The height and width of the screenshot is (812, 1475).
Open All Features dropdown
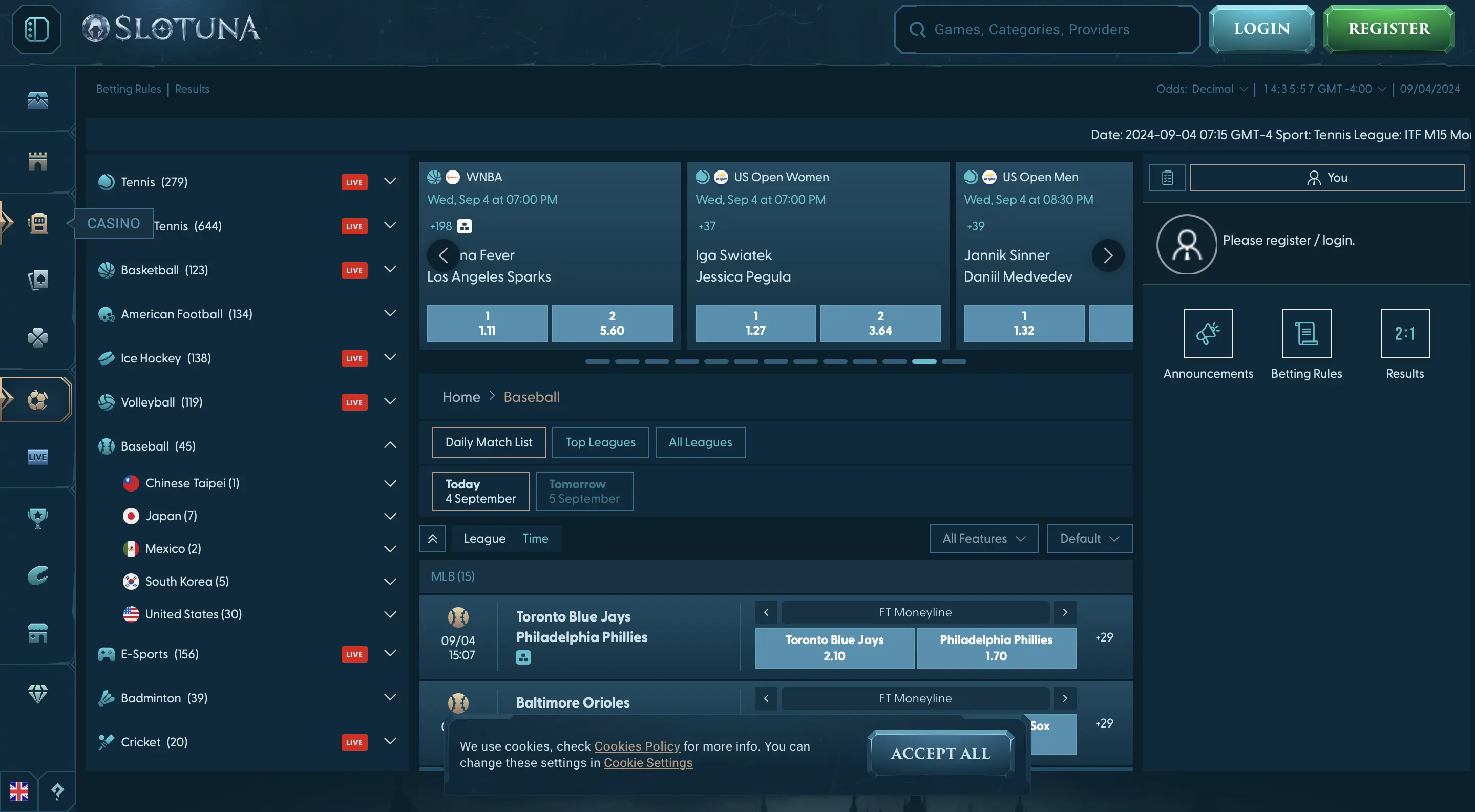(984, 539)
